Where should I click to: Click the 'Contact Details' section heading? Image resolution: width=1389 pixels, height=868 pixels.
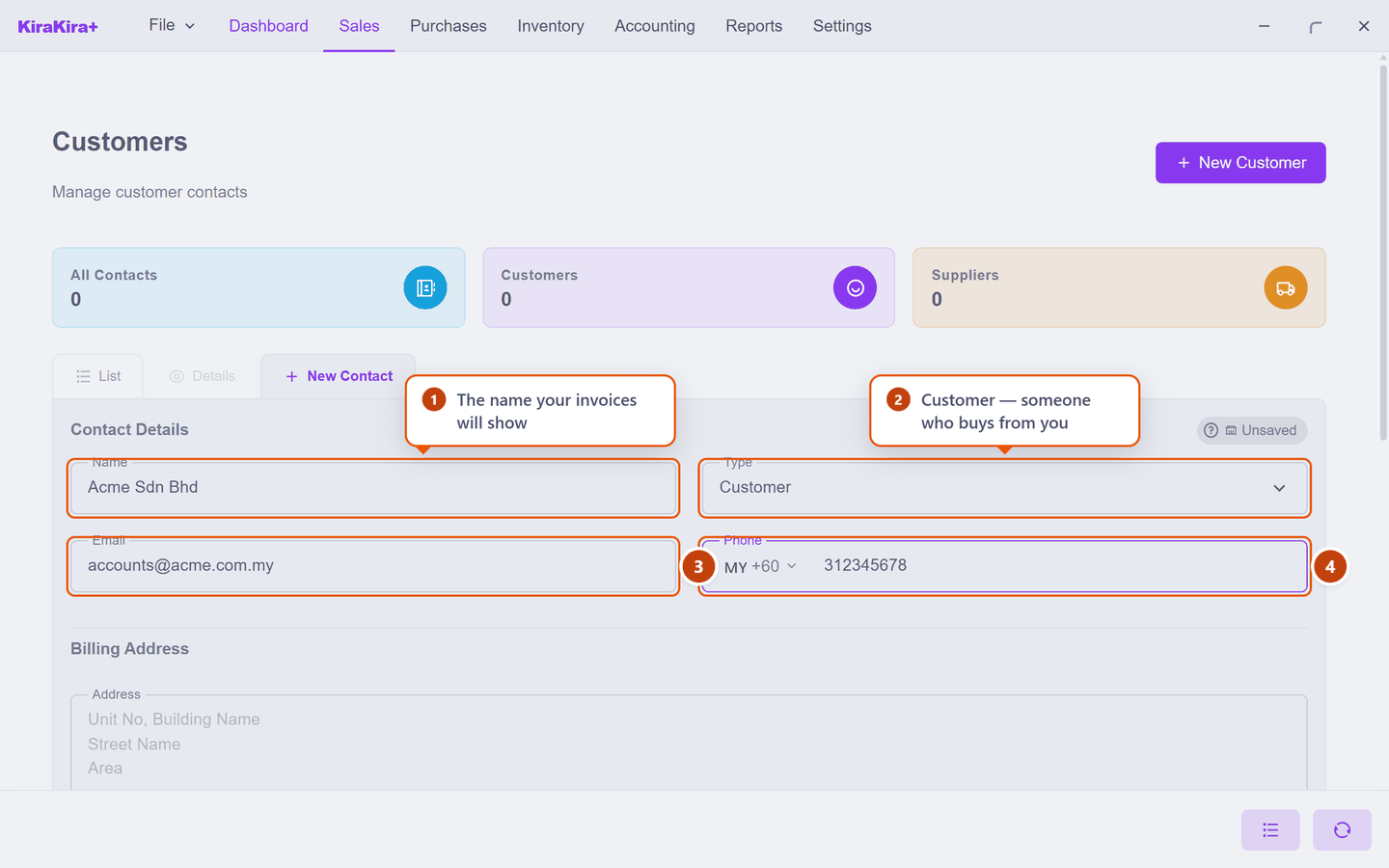(x=129, y=430)
